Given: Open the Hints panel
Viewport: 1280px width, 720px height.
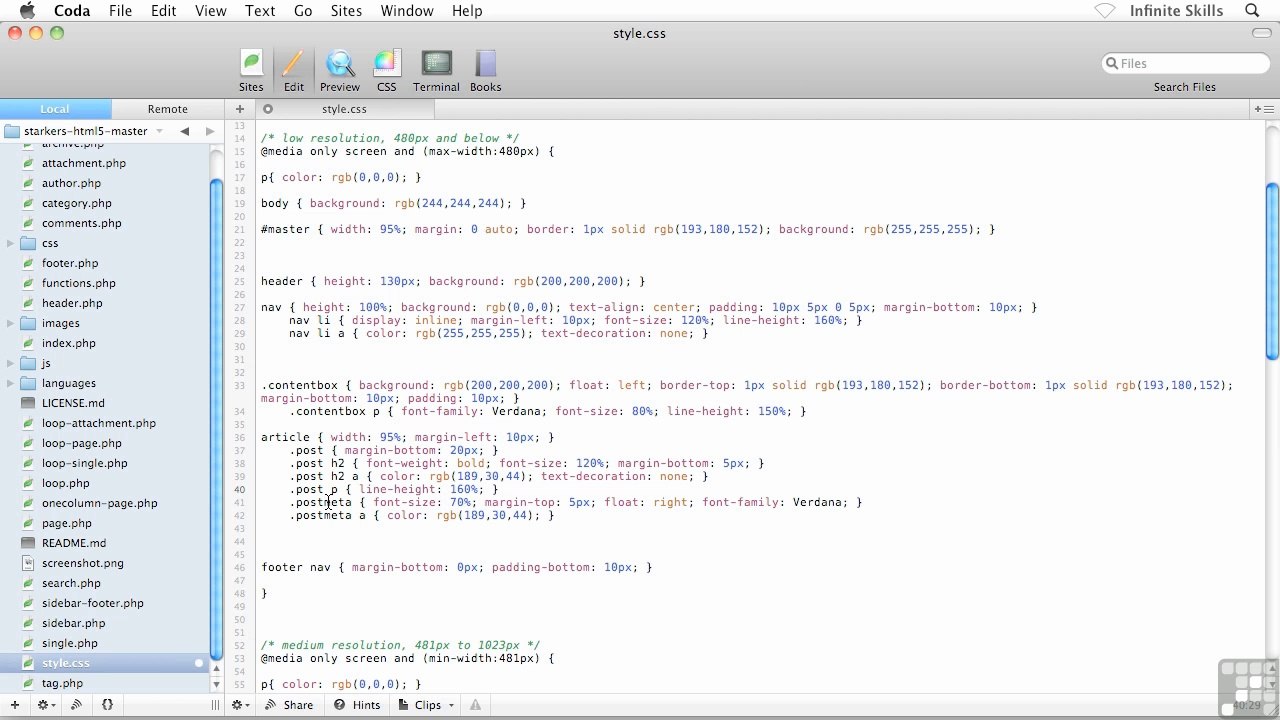Looking at the screenshot, I should point(357,705).
